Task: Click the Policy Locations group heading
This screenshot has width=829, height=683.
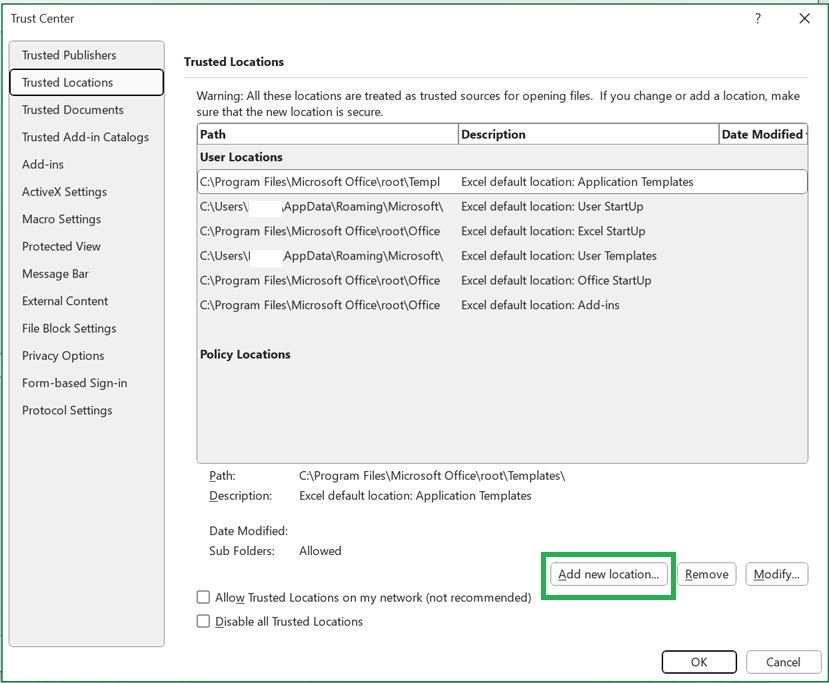Action: tap(245, 354)
